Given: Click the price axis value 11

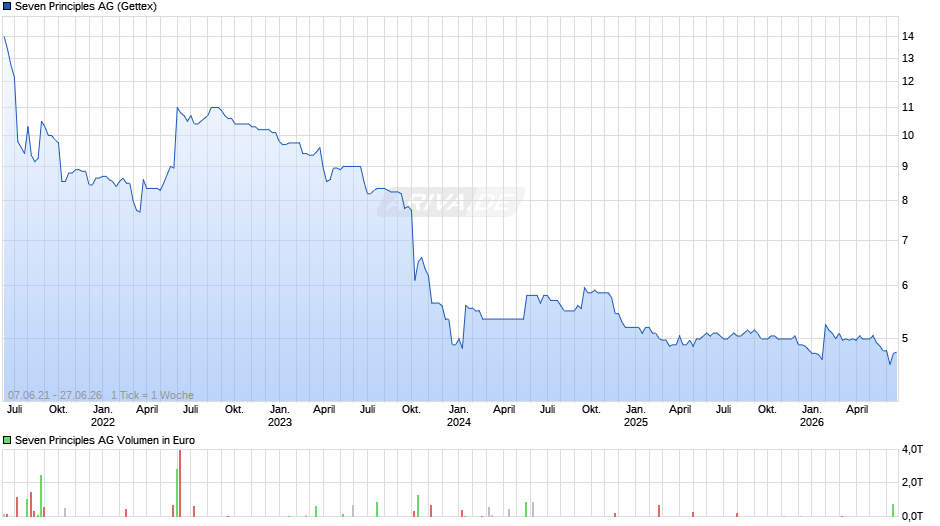Looking at the screenshot, I should point(908,107).
